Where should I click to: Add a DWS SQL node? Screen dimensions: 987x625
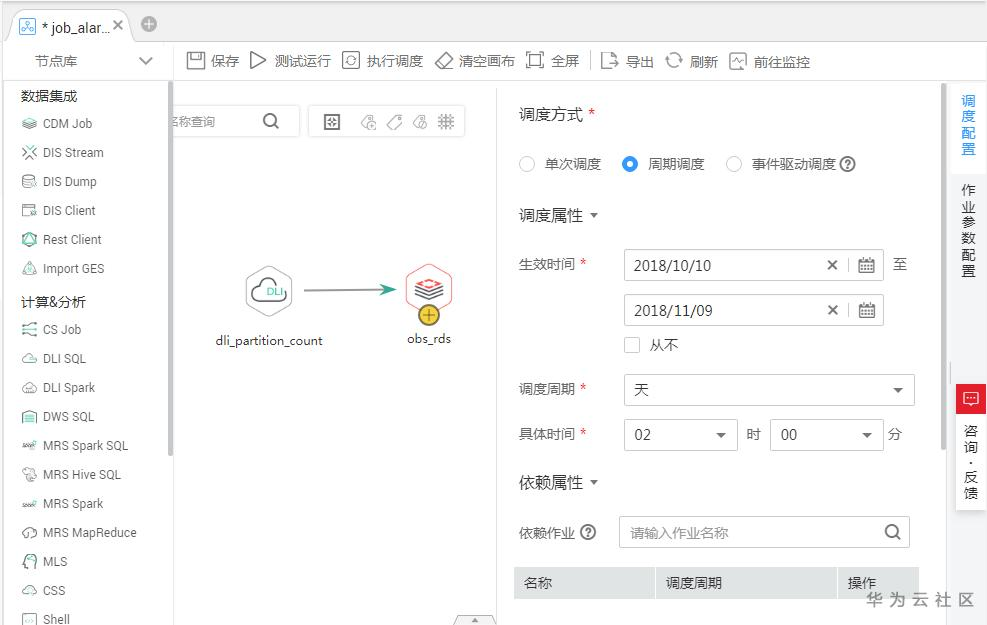57,416
